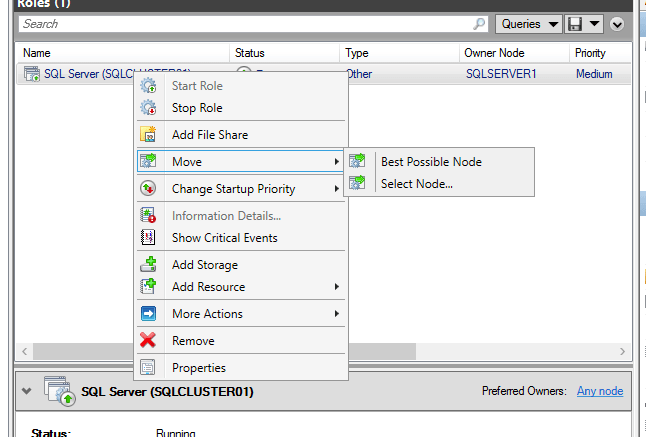Click the More Actions blue arrow icon
Viewport: 646px width, 437px height.
(x=148, y=313)
